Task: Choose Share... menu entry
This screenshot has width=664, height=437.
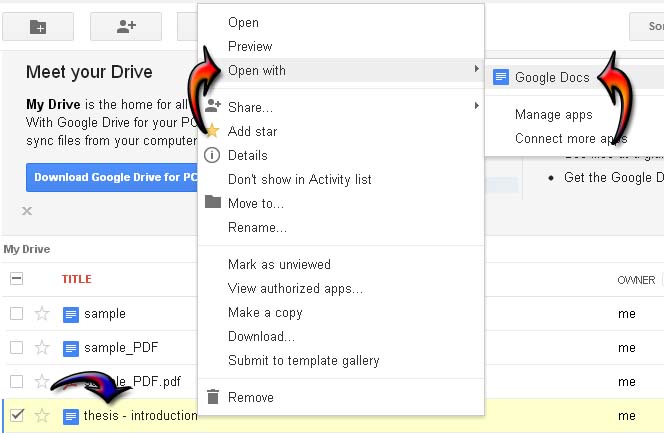Action: pos(341,107)
